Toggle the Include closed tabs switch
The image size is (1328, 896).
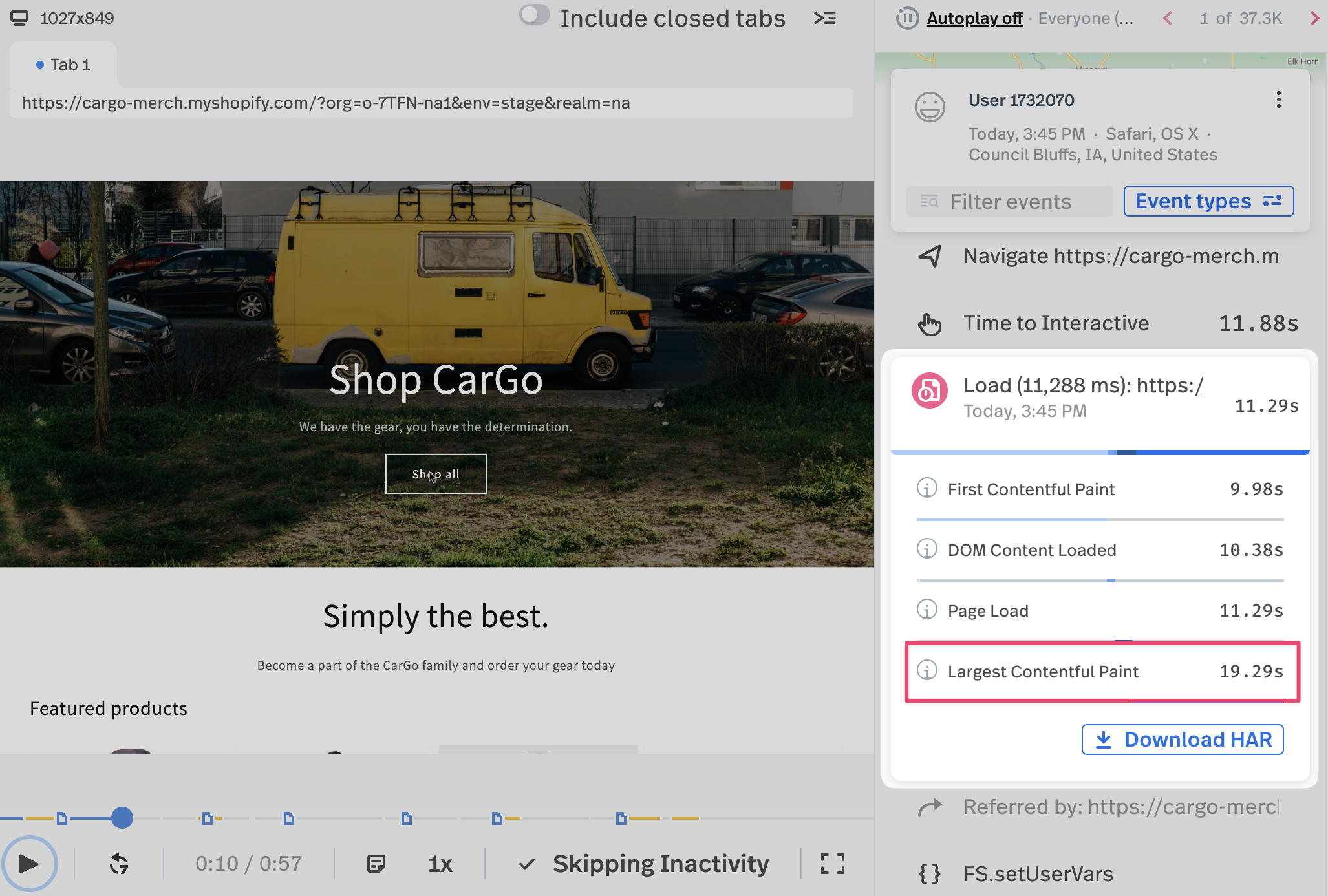tap(535, 16)
